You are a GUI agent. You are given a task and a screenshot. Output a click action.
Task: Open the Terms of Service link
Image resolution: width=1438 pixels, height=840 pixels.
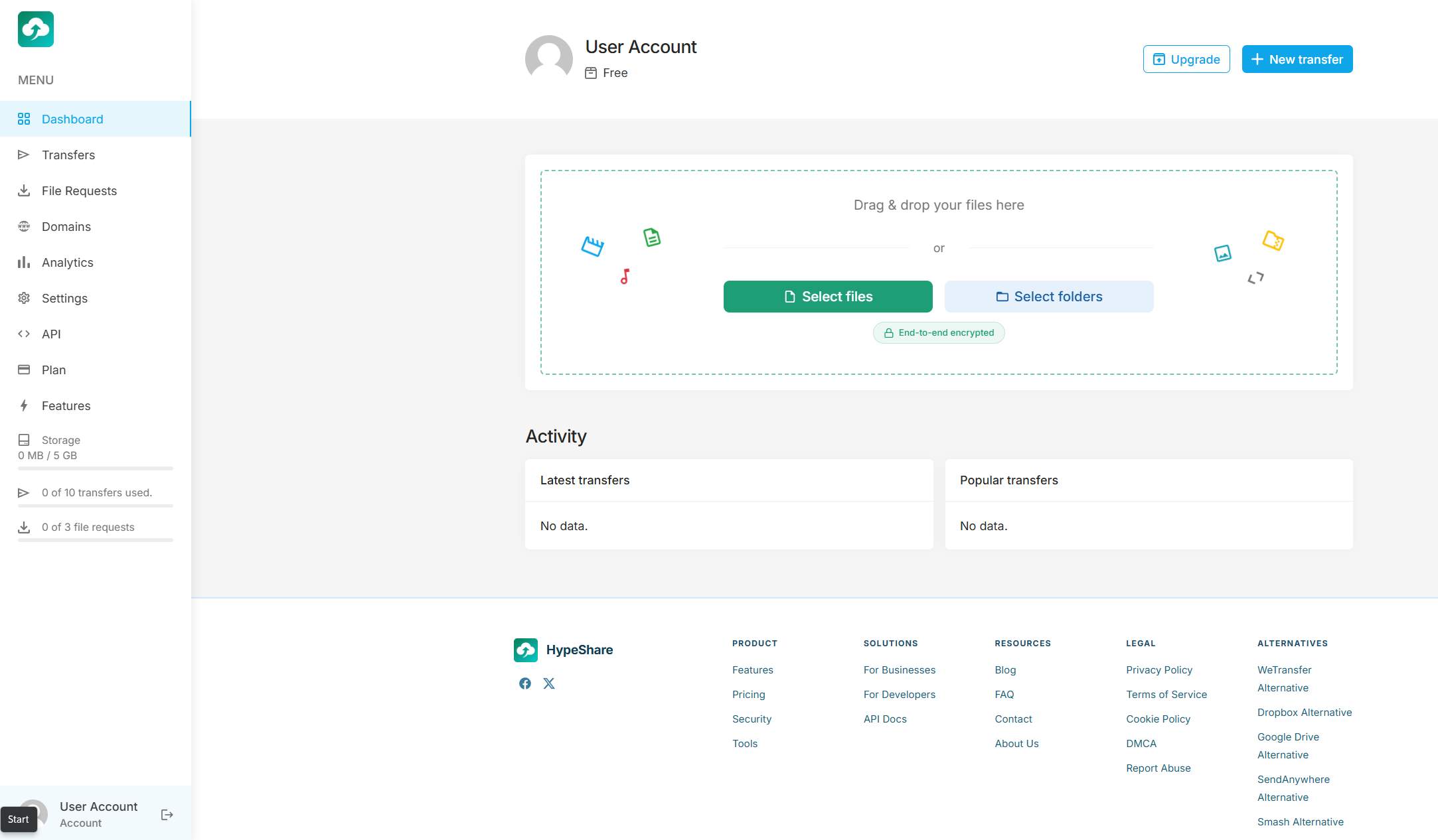coord(1166,695)
